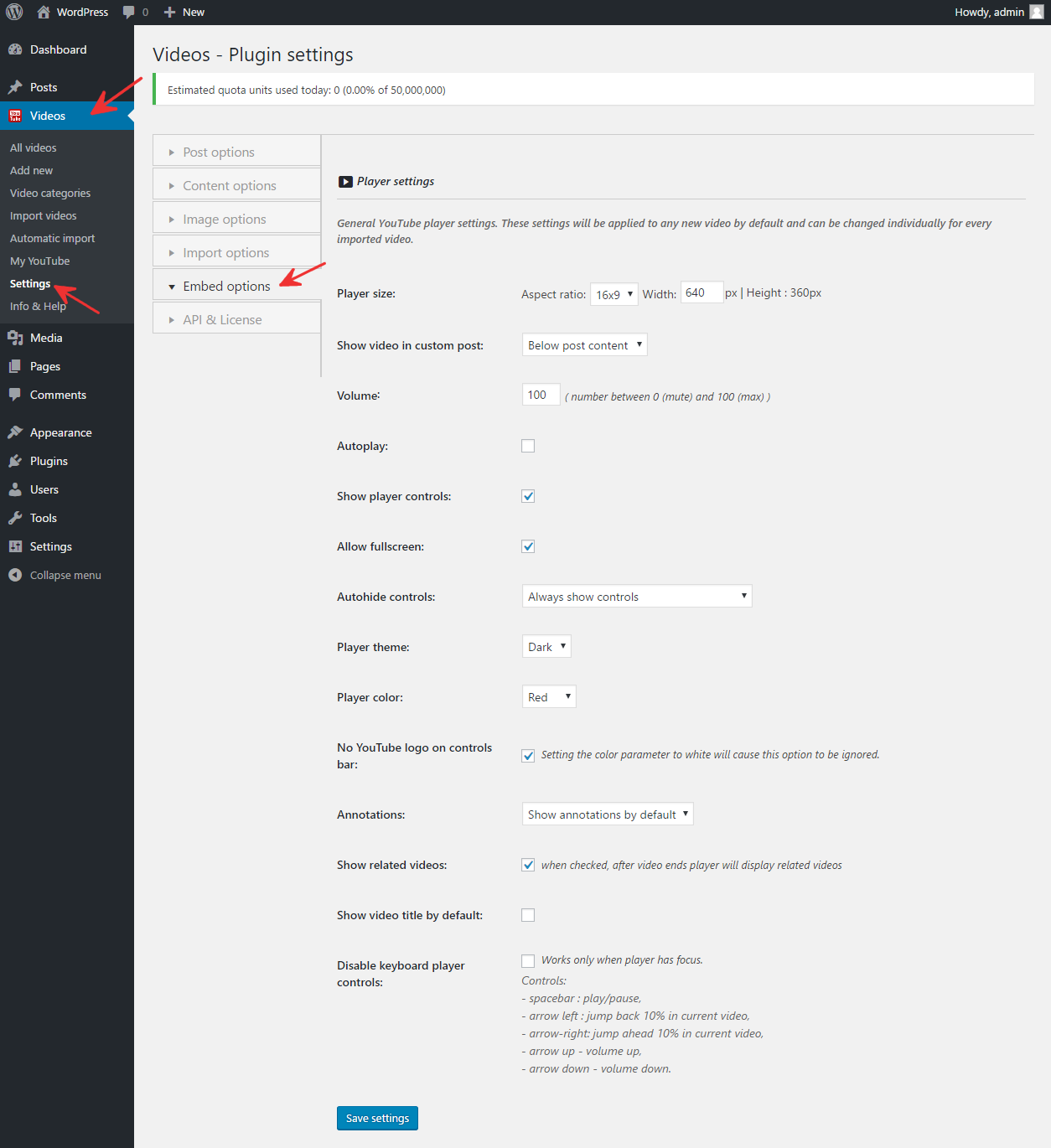
Task: Open the Add new video link
Action: (x=31, y=170)
